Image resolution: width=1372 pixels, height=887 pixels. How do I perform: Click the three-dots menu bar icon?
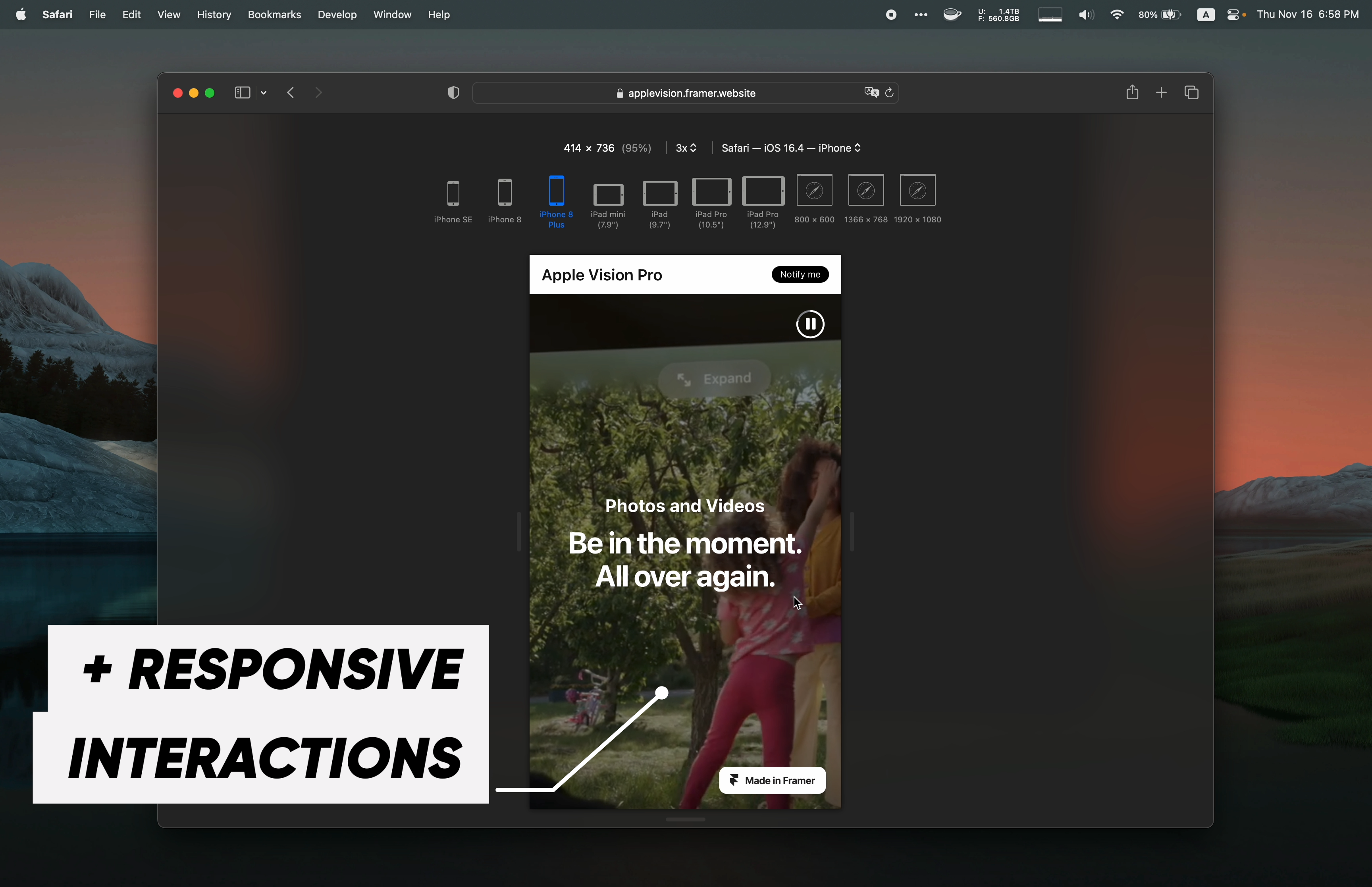point(921,15)
